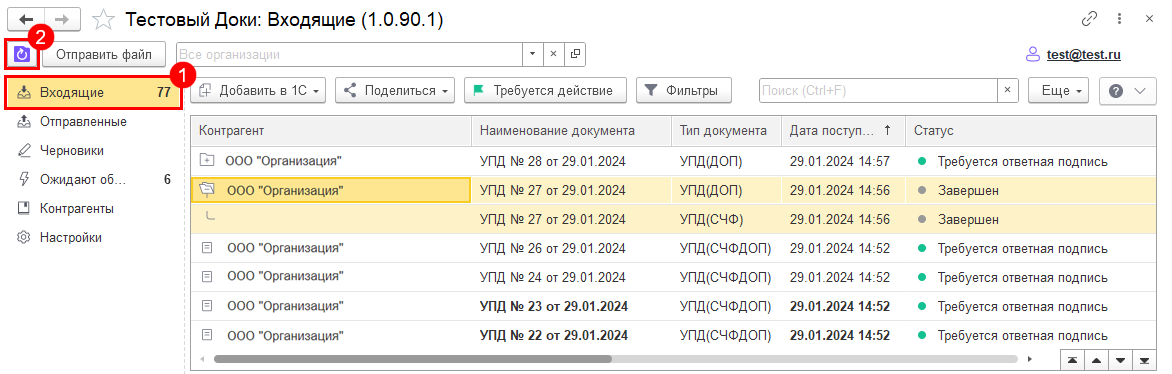Screen dimensions: 1172x374
Task: Clear the organization field with the x
Action: click(x=554, y=55)
